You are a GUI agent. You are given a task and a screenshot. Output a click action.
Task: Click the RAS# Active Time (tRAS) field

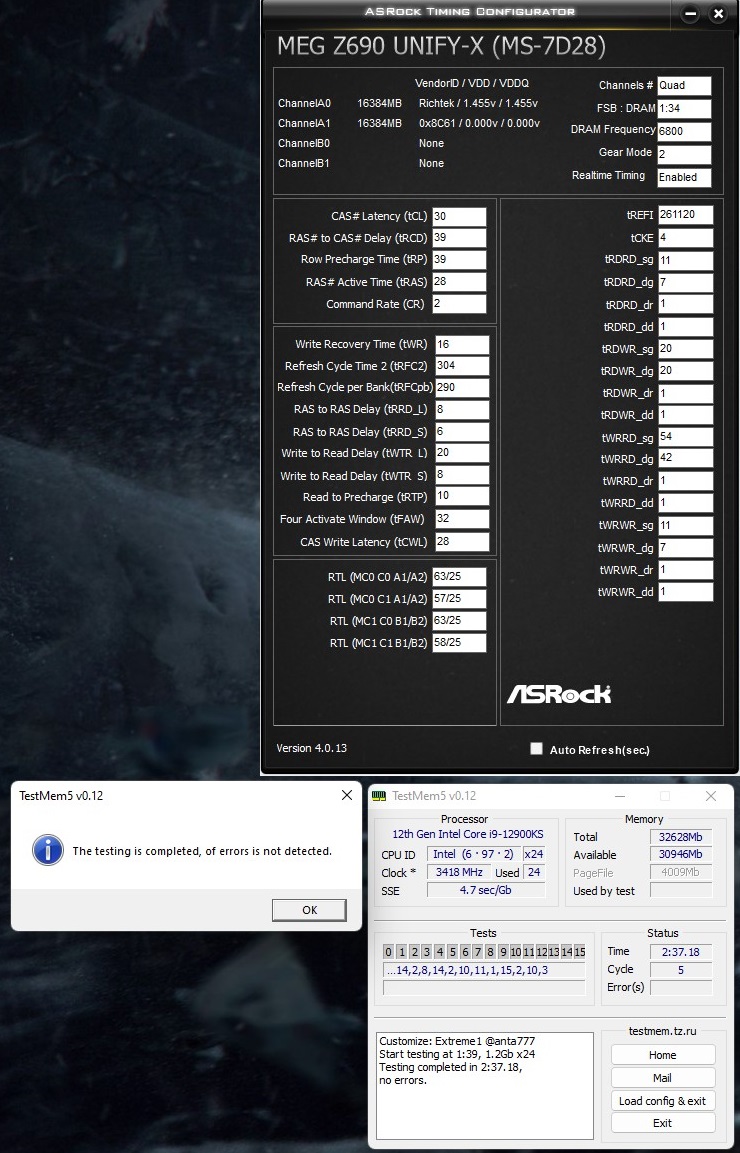459,282
